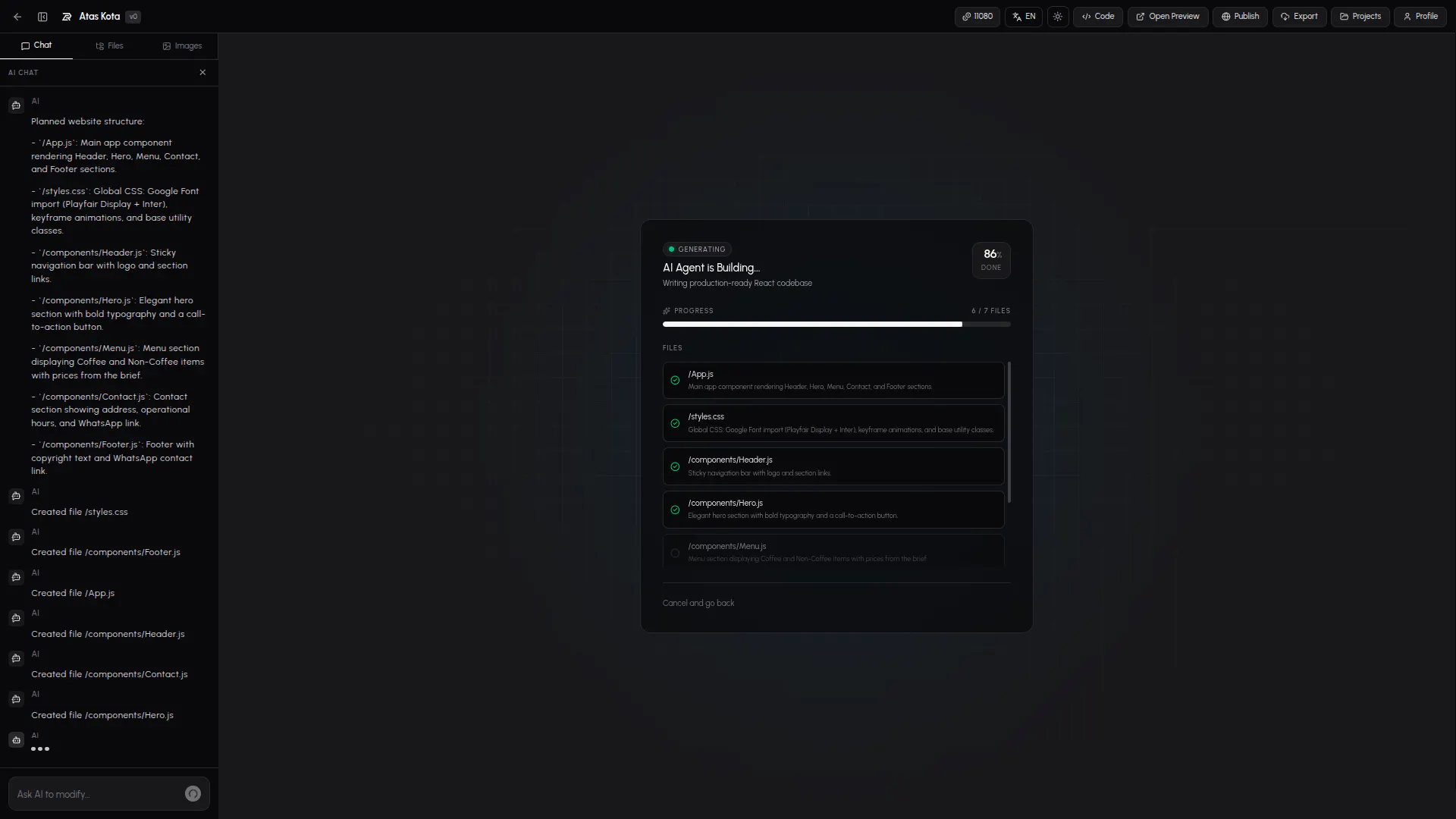Click the PROGRESS label icon

tap(667, 311)
